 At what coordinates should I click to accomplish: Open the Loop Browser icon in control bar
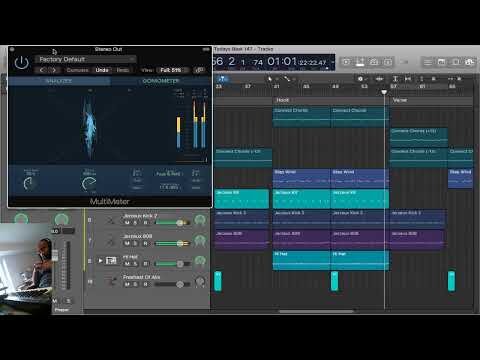click(456, 62)
